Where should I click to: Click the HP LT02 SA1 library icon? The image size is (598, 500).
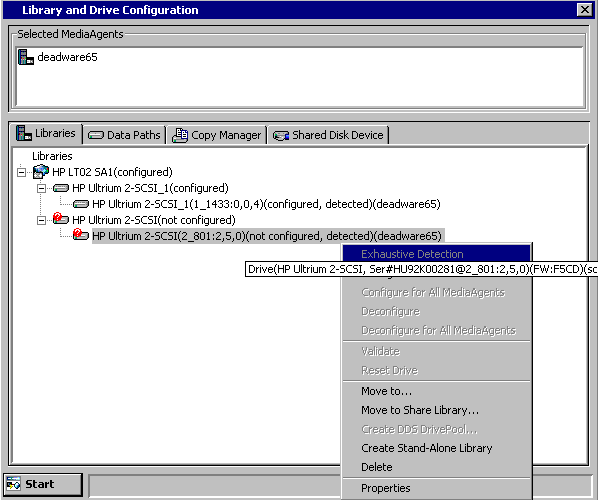(x=41, y=172)
